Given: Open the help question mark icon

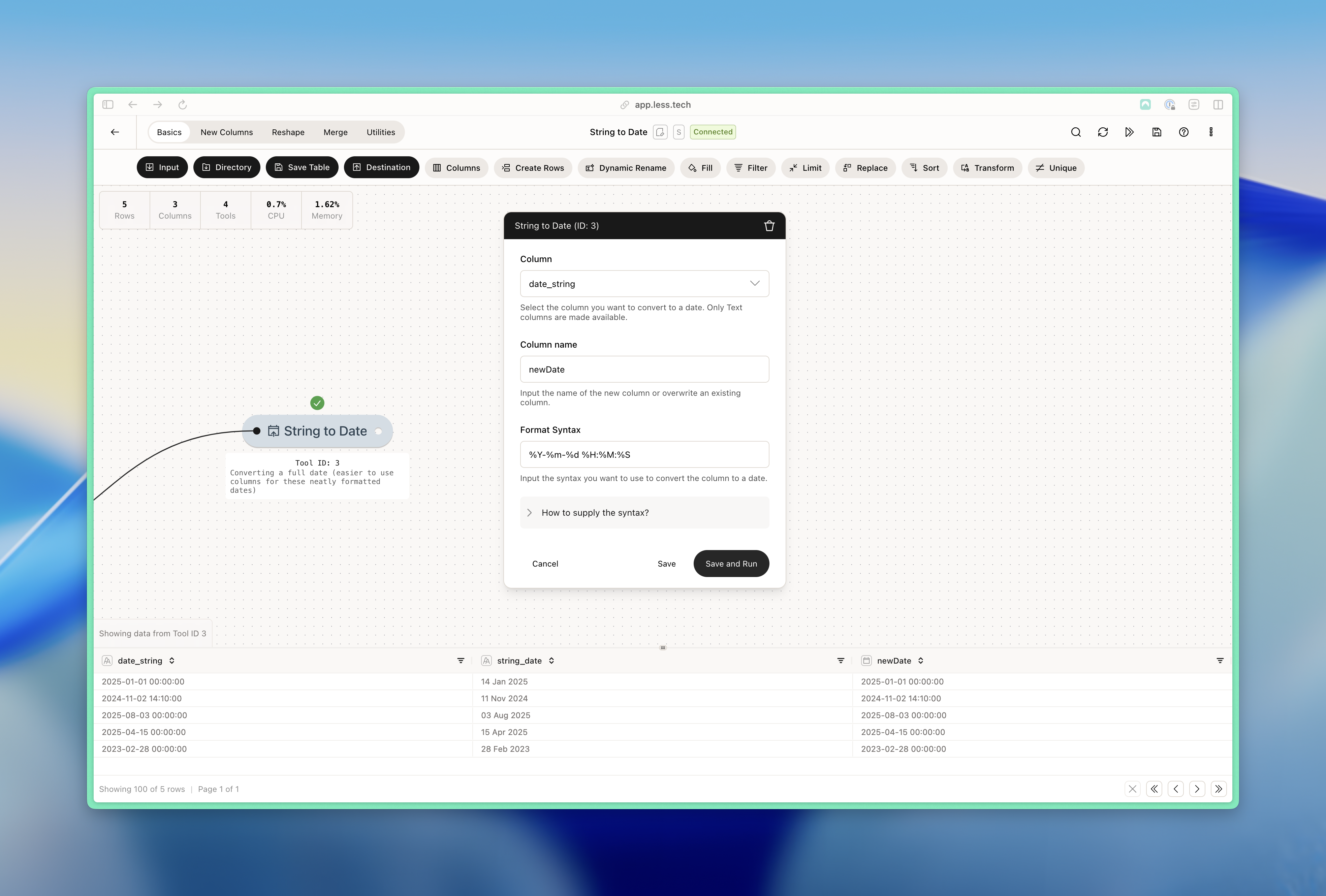Looking at the screenshot, I should (1183, 132).
